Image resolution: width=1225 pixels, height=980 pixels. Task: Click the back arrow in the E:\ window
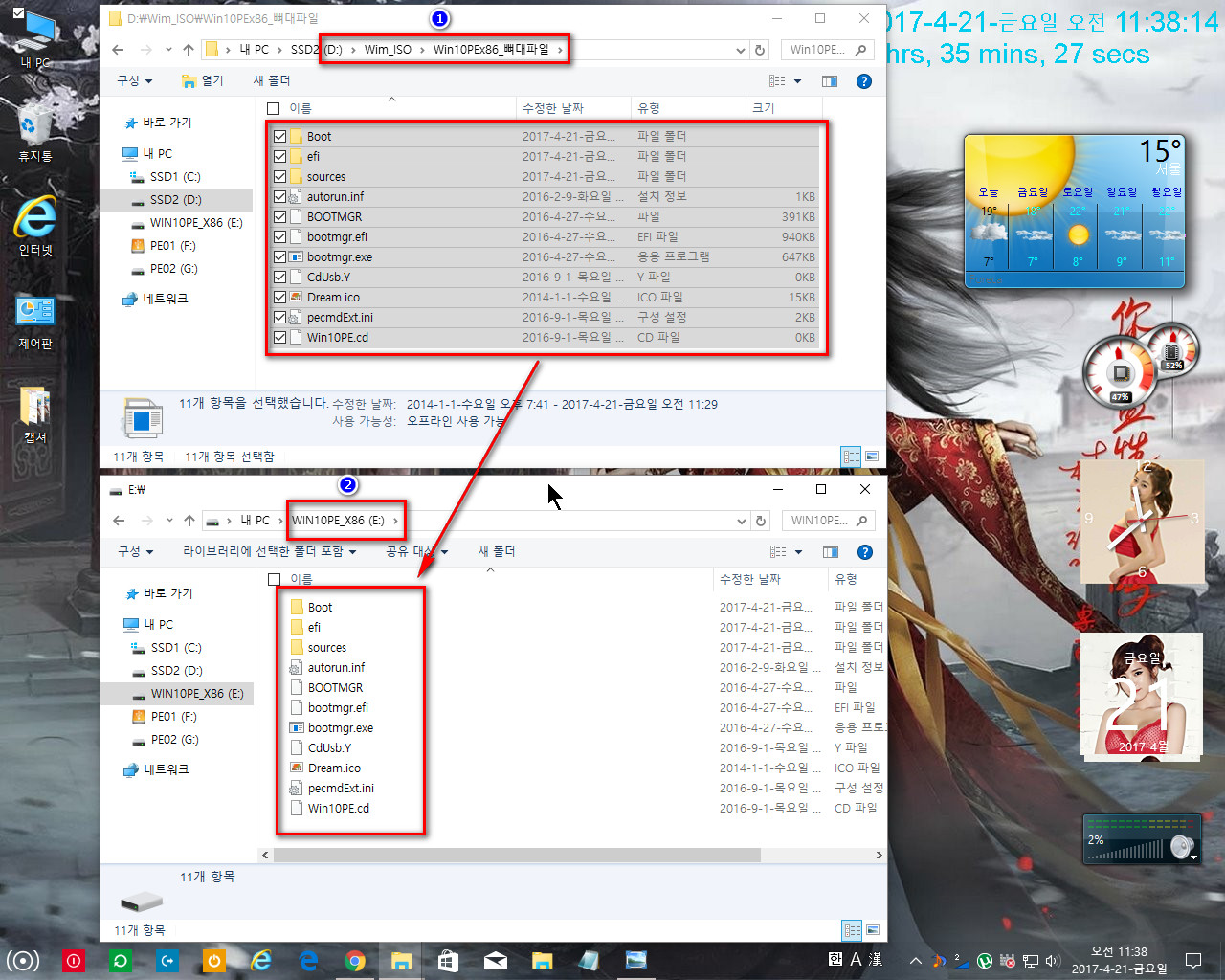[119, 521]
